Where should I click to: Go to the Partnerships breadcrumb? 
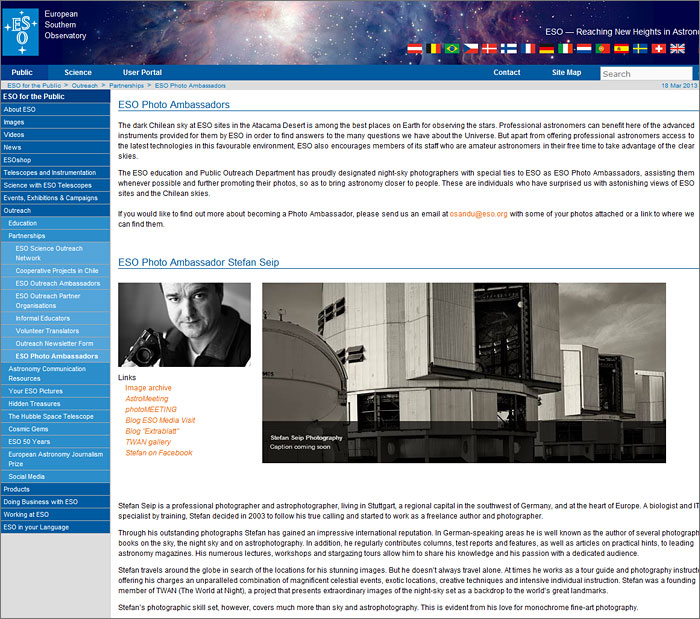click(x=126, y=86)
